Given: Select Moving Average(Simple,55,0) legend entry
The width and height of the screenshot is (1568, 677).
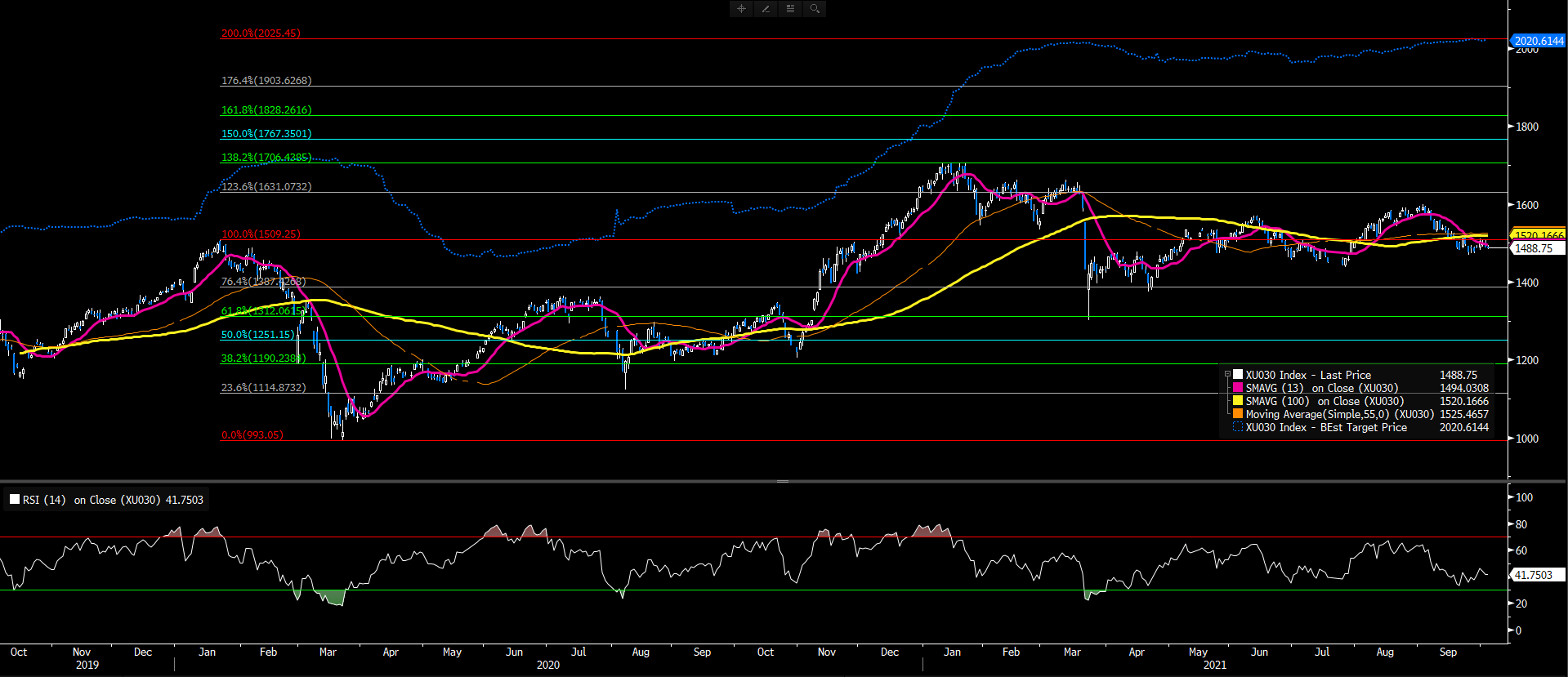Looking at the screenshot, I should tap(1339, 414).
